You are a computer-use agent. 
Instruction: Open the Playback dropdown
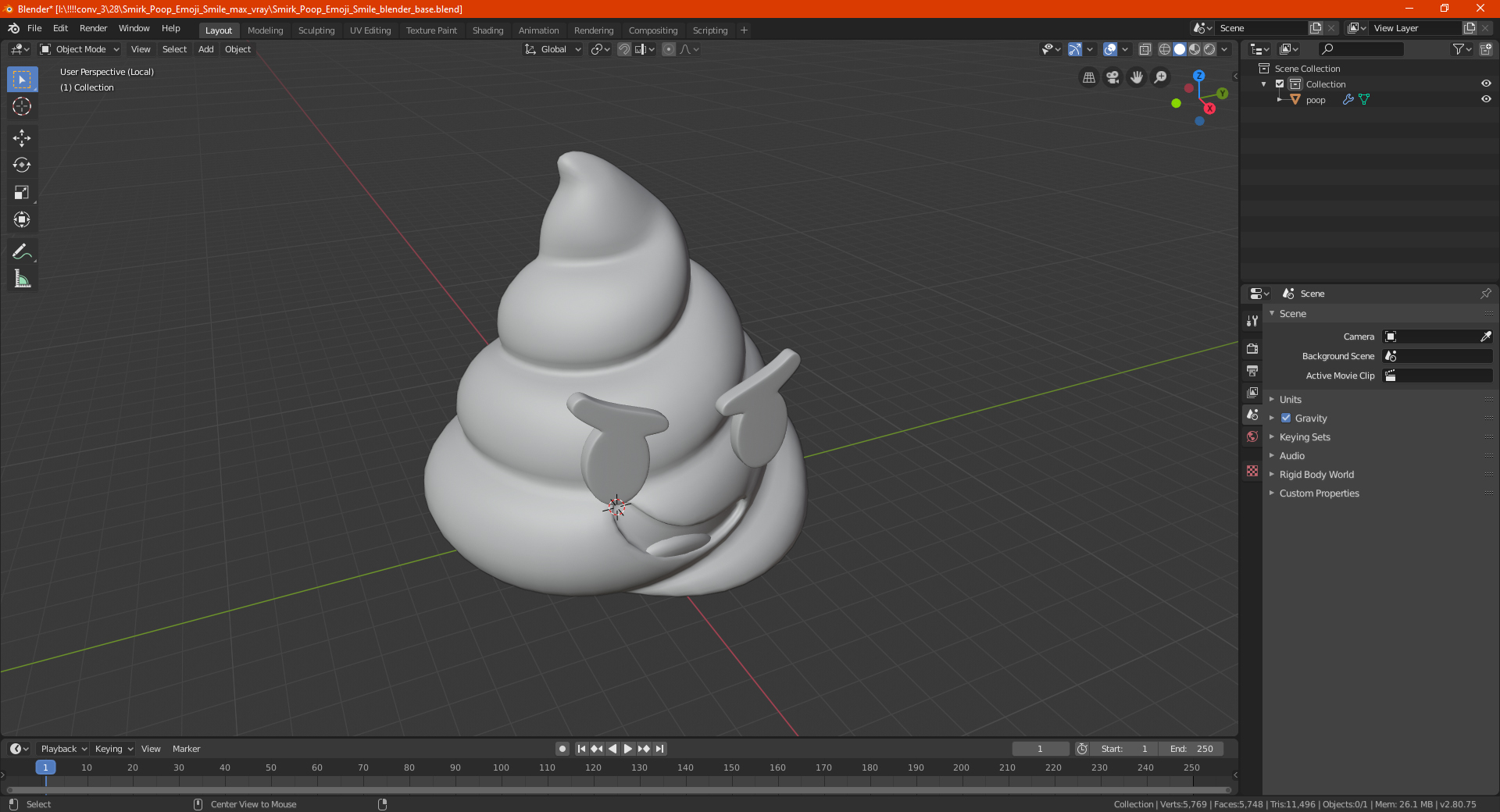point(63,749)
